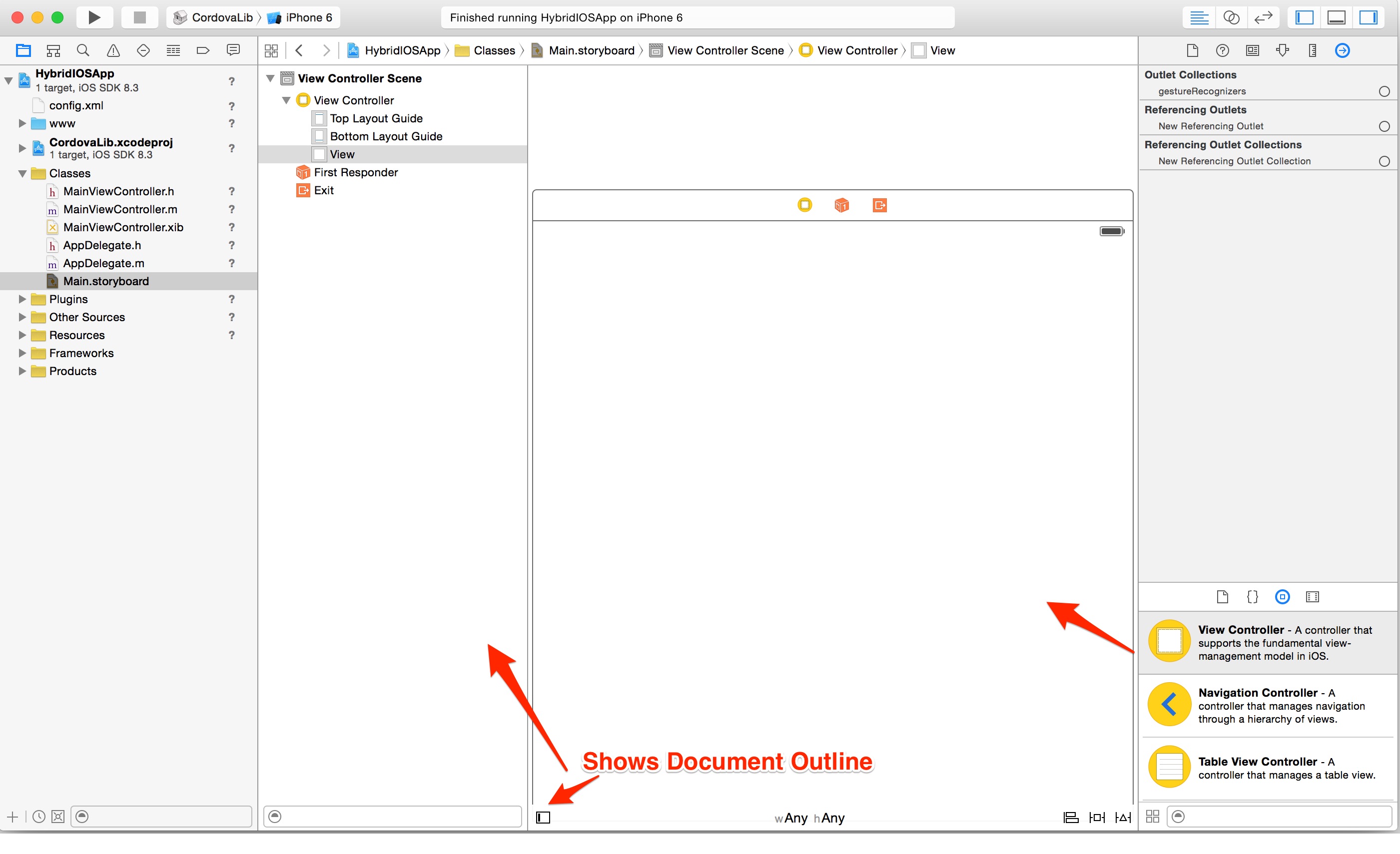Toggle the Navigator pane visibility
Image resolution: width=1400 pixels, height=854 pixels.
[1304, 17]
